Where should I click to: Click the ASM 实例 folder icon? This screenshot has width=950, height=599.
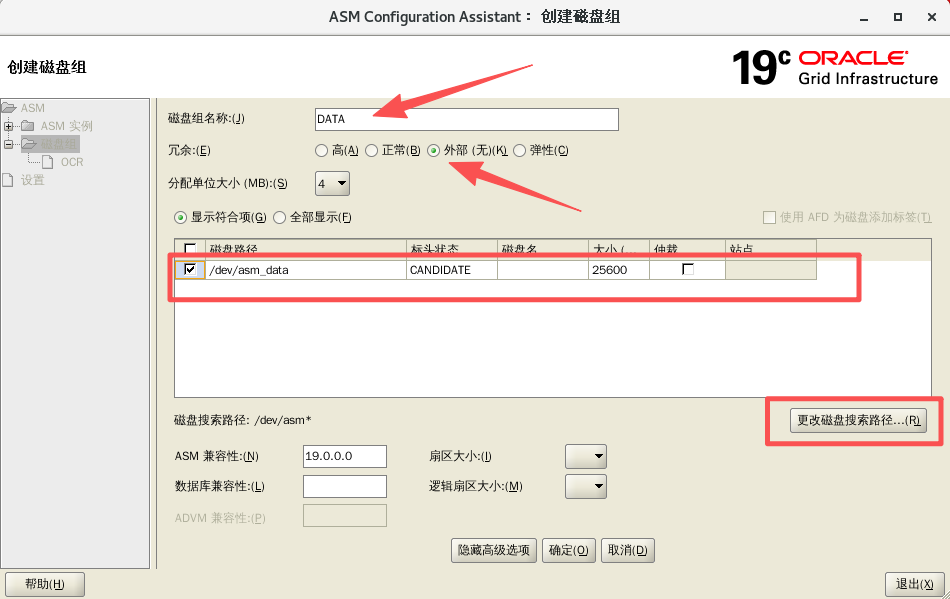[28, 126]
